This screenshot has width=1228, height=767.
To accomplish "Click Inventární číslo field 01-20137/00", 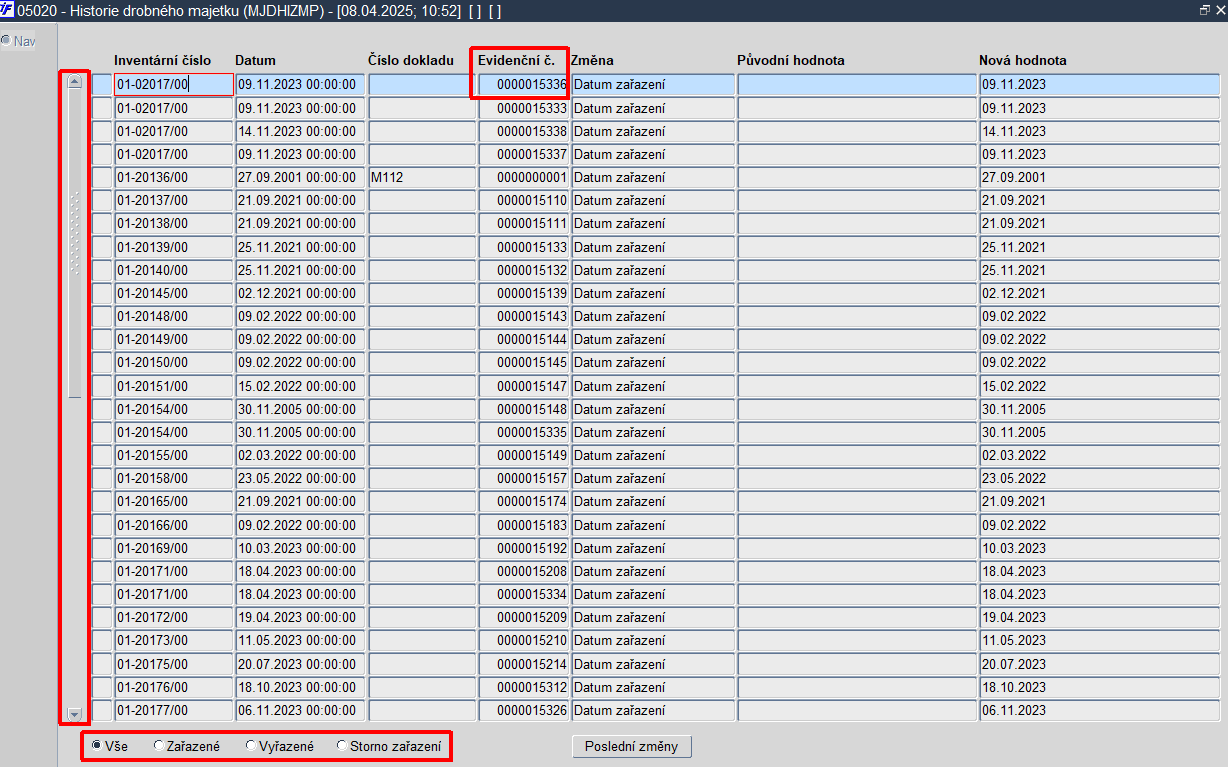I will (174, 200).
